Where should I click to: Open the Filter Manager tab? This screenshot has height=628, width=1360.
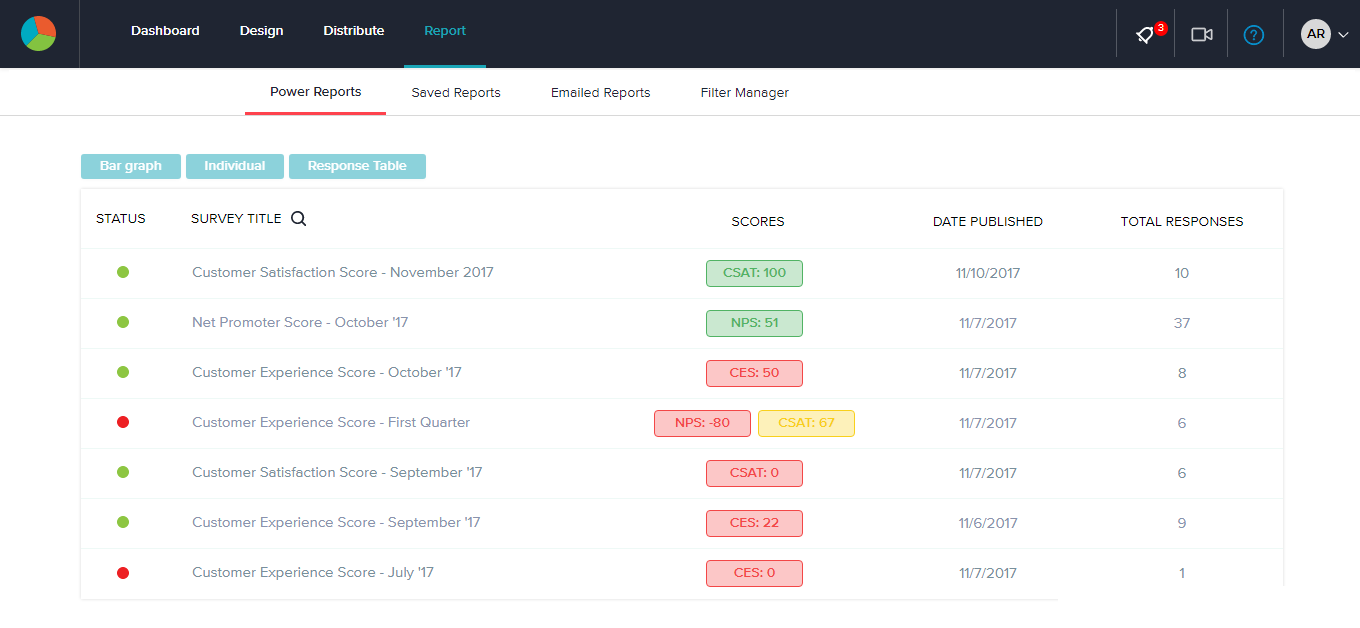(744, 92)
